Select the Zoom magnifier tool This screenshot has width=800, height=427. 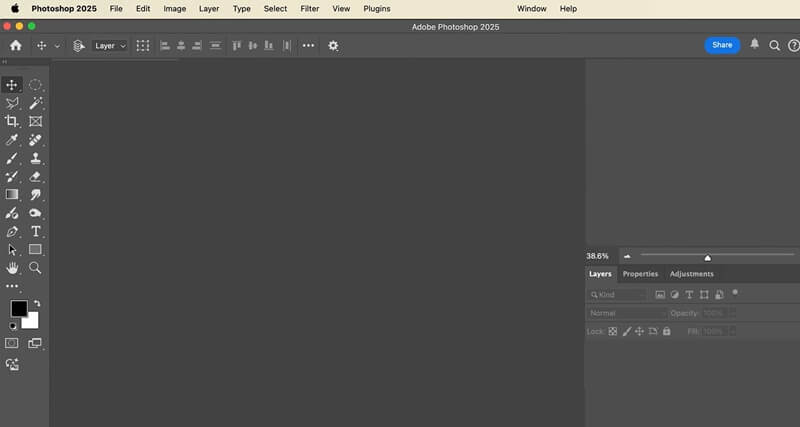(x=35, y=268)
